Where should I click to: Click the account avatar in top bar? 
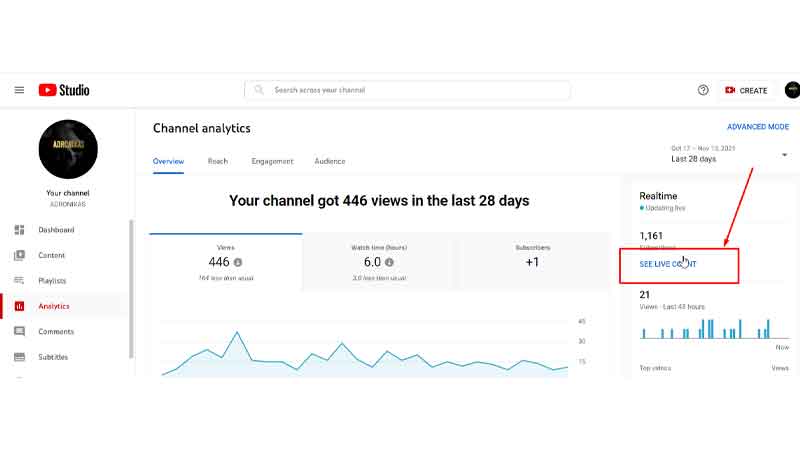(792, 90)
